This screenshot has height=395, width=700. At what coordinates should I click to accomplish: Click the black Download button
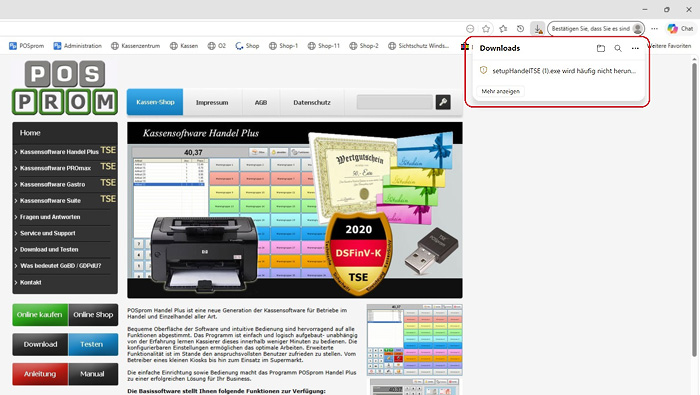tap(40, 344)
